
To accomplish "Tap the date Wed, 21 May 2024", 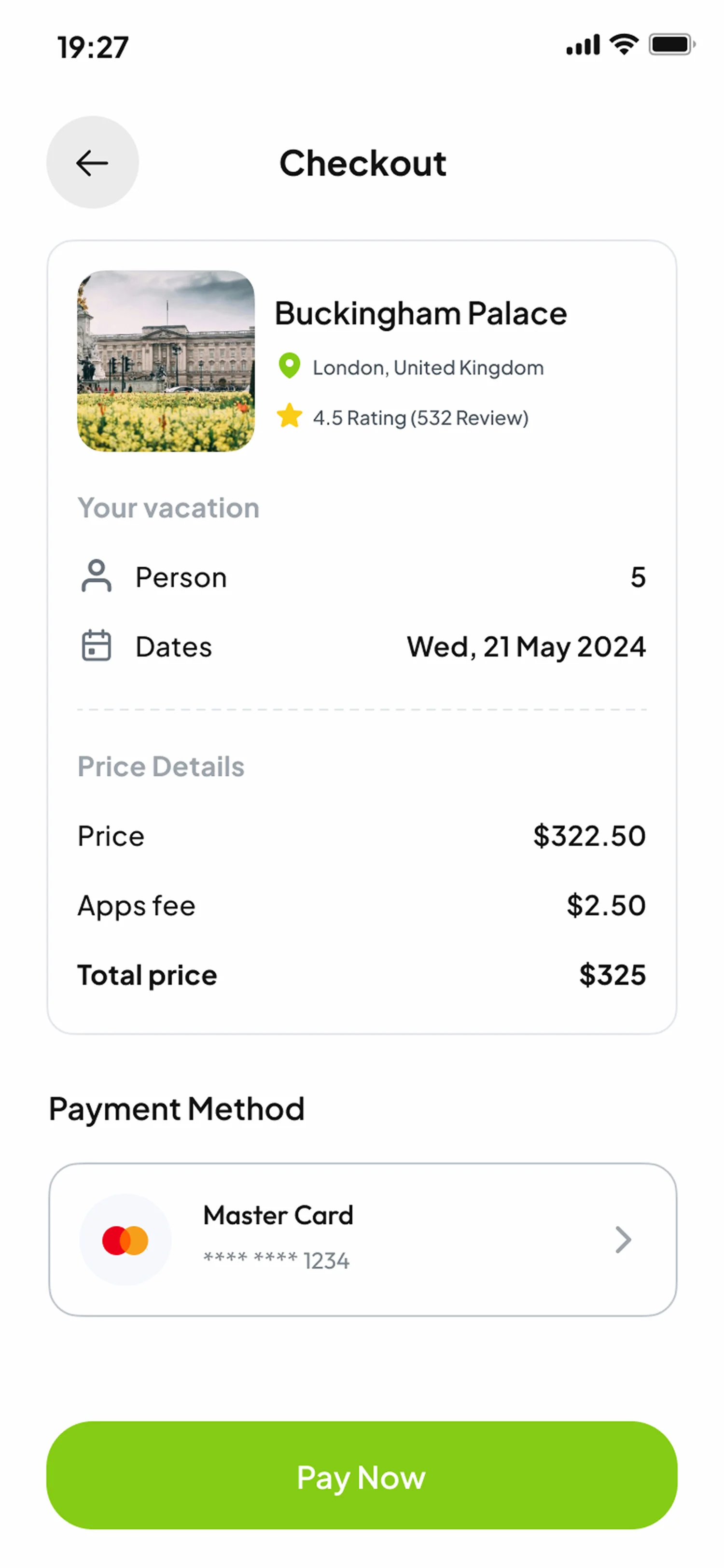I will click(x=526, y=646).
